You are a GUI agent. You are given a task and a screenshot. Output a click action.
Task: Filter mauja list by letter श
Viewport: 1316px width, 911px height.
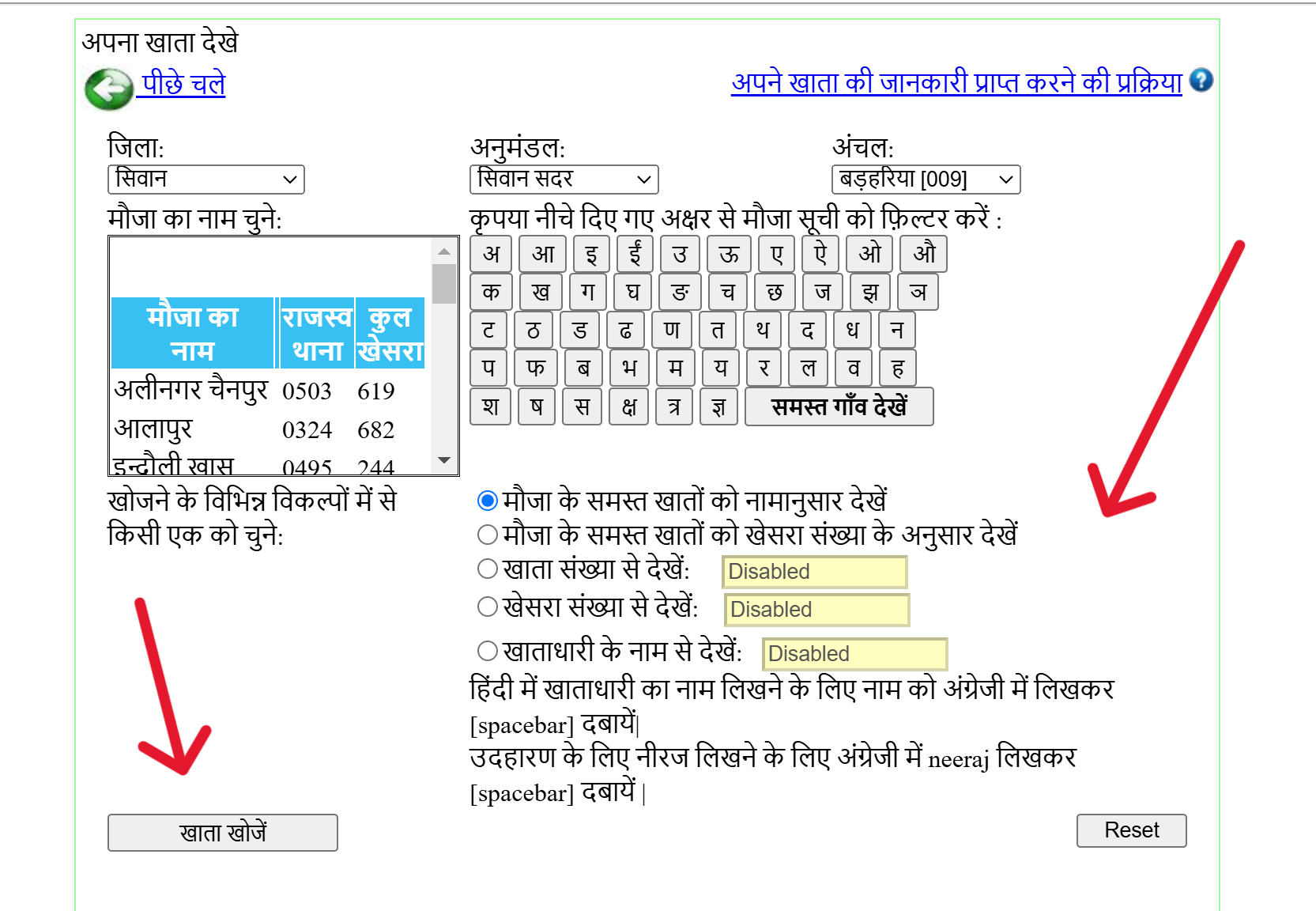click(x=490, y=406)
